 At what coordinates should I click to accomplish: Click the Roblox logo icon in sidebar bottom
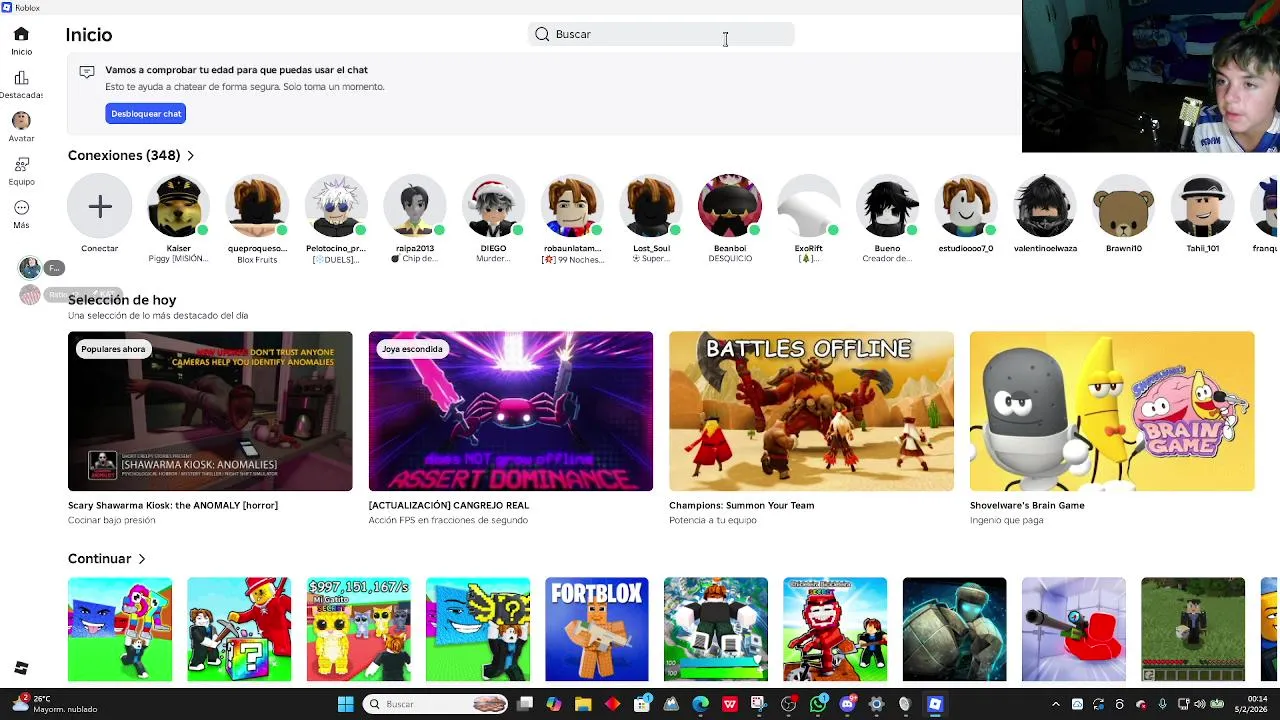(x=21, y=668)
